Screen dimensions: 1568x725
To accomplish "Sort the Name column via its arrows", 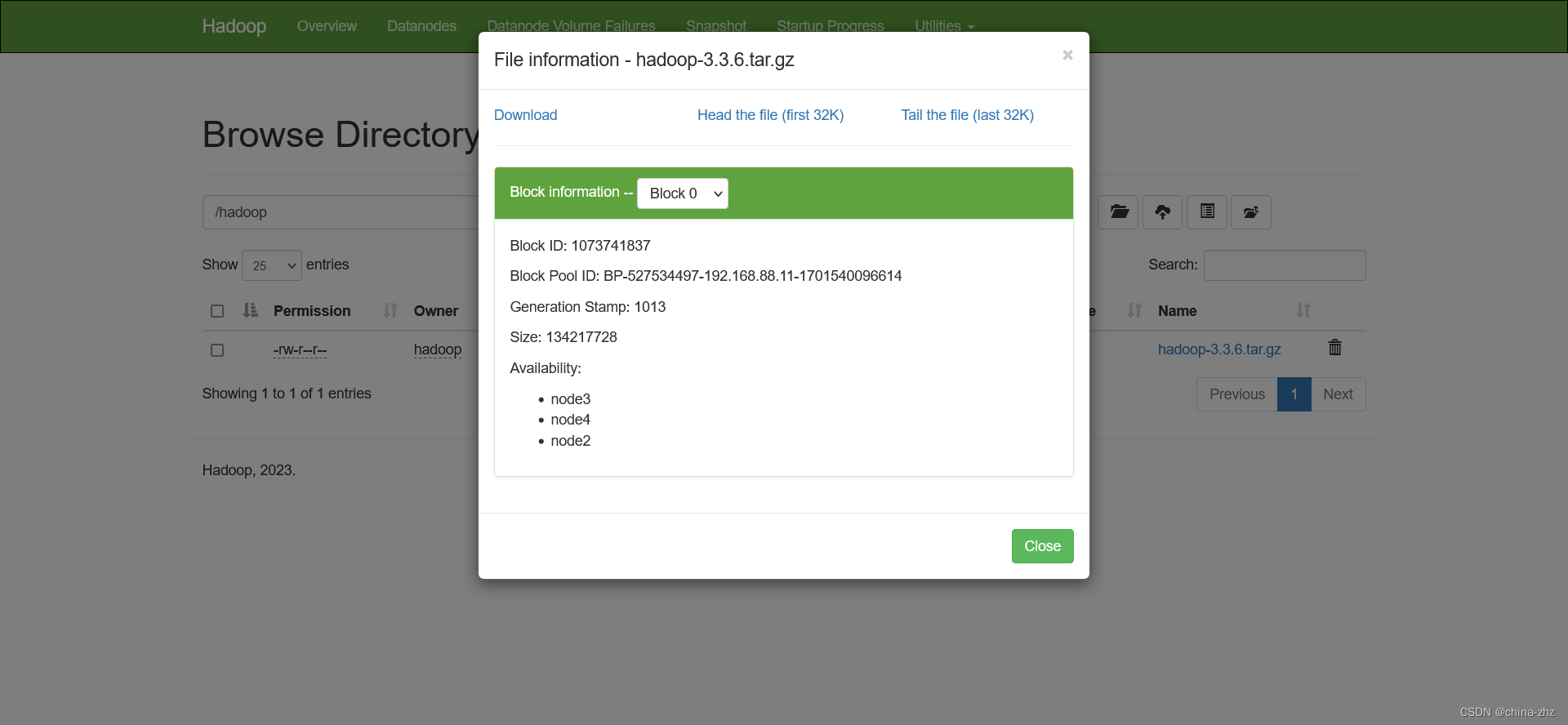I will [1303, 310].
